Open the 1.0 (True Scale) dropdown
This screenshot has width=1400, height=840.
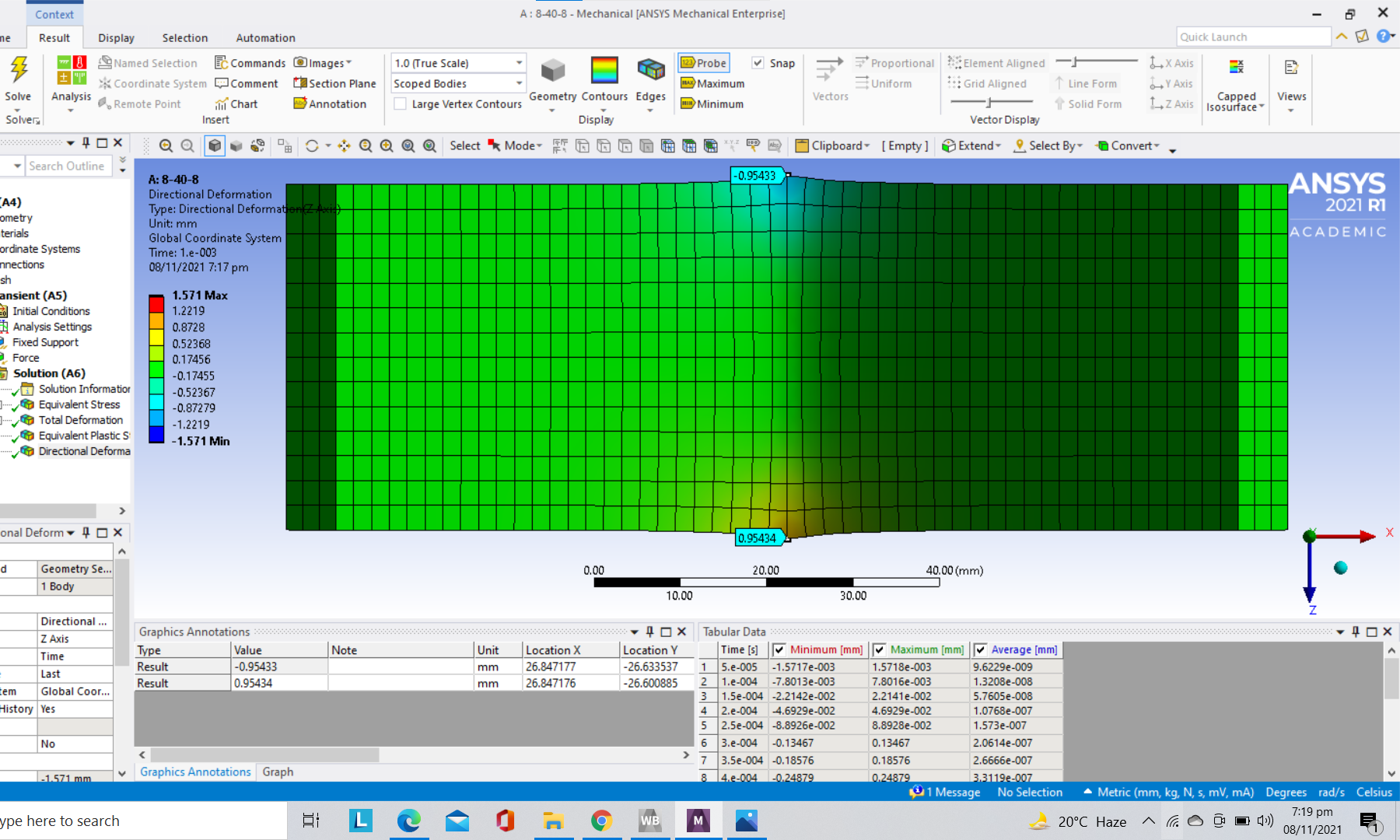458,63
